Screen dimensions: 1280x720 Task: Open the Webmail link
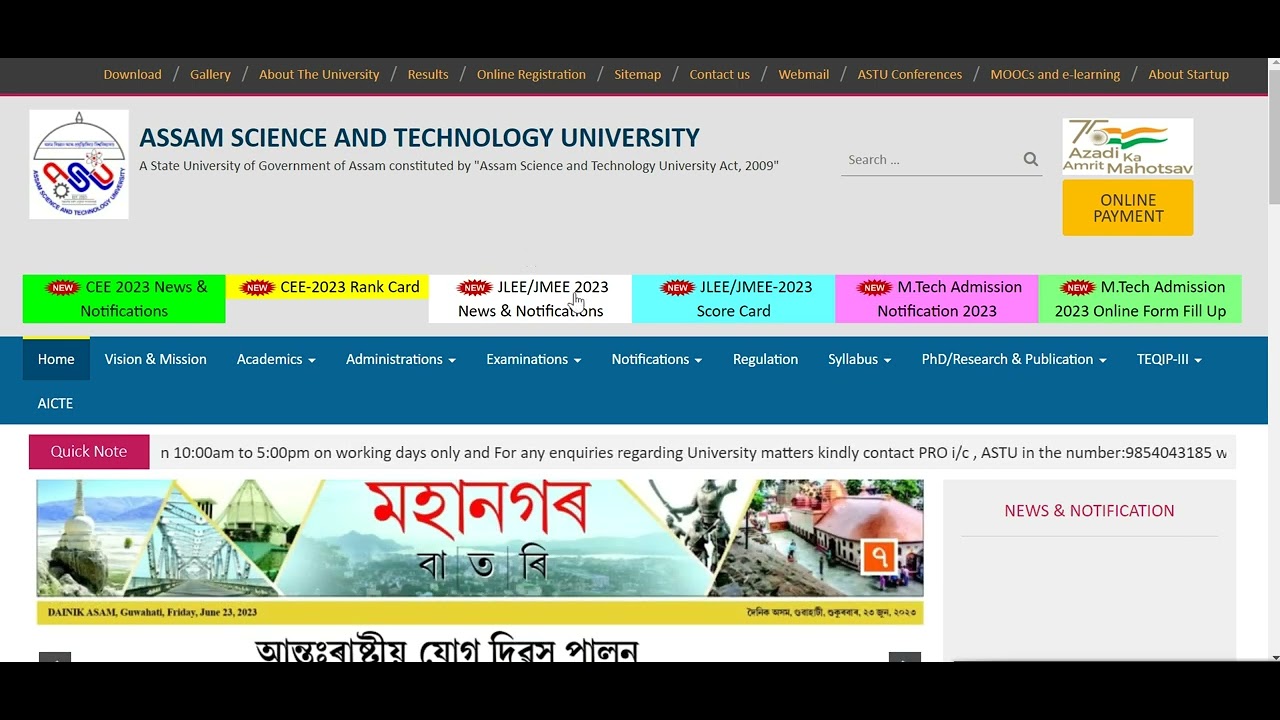tap(804, 74)
